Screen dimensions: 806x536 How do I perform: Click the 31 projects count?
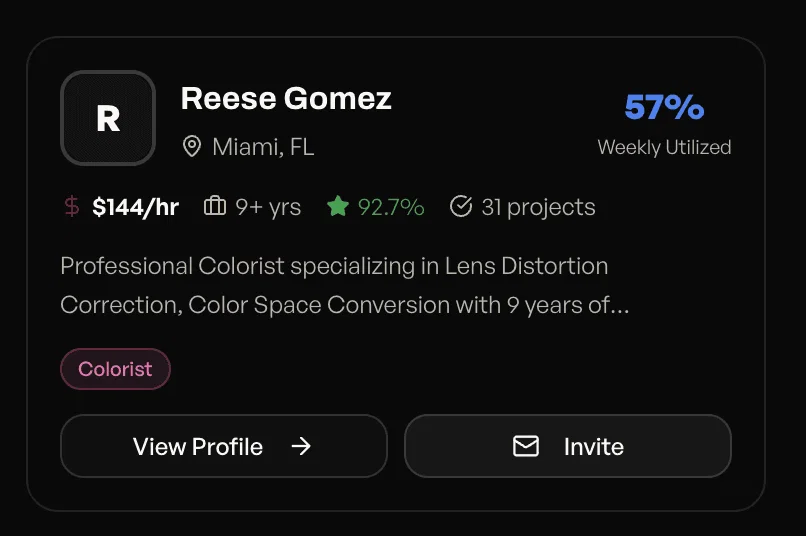click(x=538, y=207)
